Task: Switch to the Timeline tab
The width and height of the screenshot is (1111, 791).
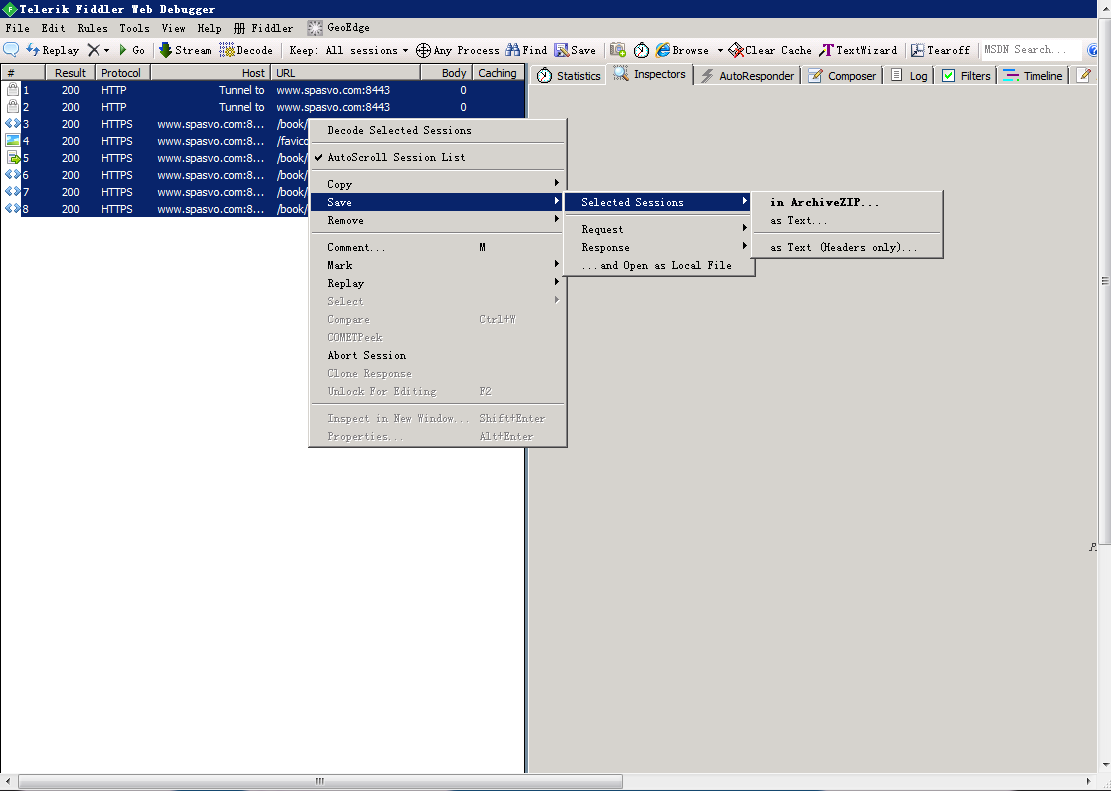Action: [1033, 76]
